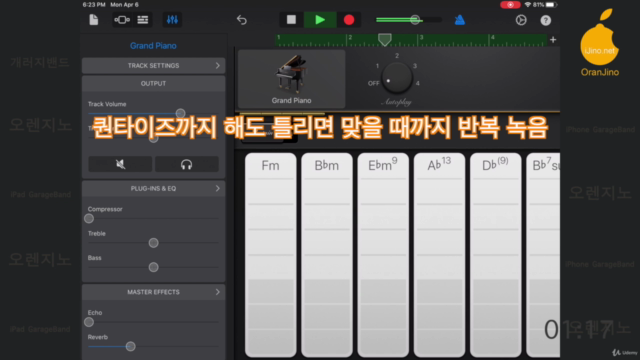The height and width of the screenshot is (360, 640).
Task: Add song section with plus button
Action: pyautogui.click(x=553, y=40)
